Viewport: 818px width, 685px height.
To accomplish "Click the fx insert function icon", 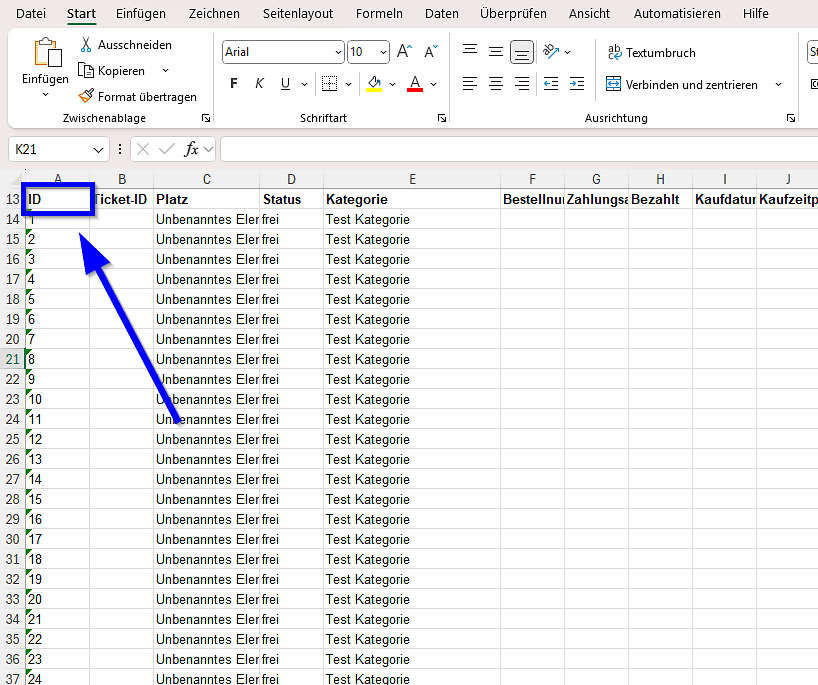I will pos(192,149).
